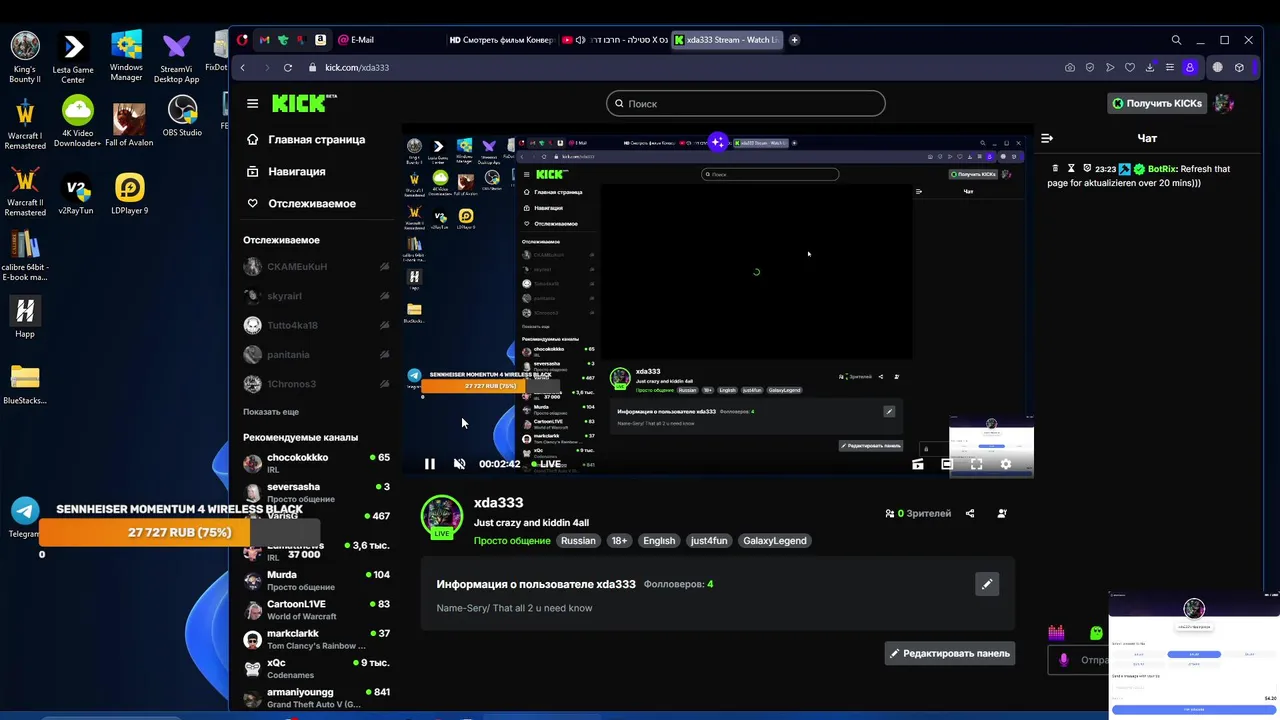Select the Russian tag
The height and width of the screenshot is (720, 1280).
[578, 541]
